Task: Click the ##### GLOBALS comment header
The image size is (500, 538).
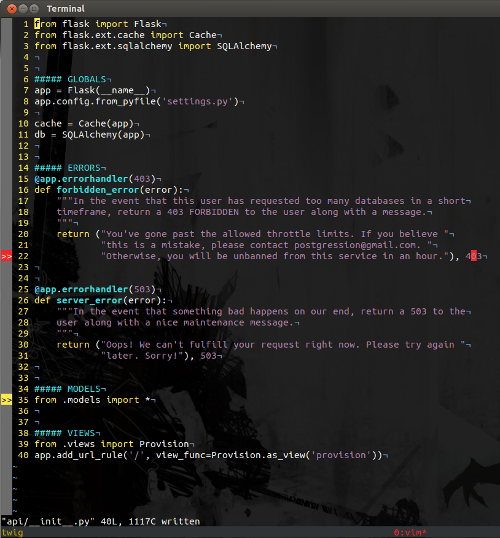Action: (x=70, y=79)
